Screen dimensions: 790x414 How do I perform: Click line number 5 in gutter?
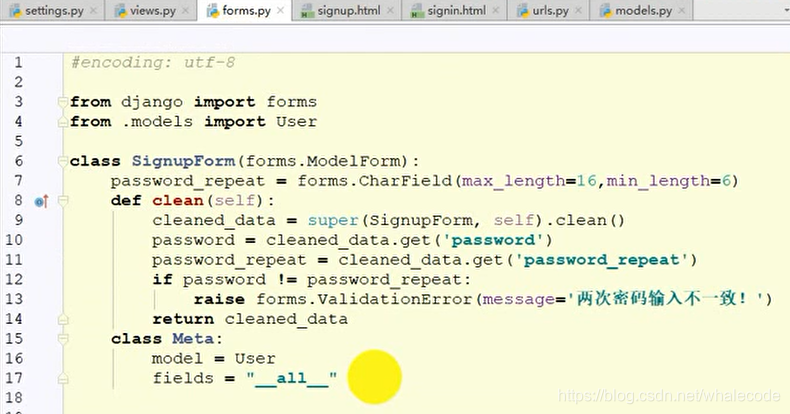pos(19,142)
